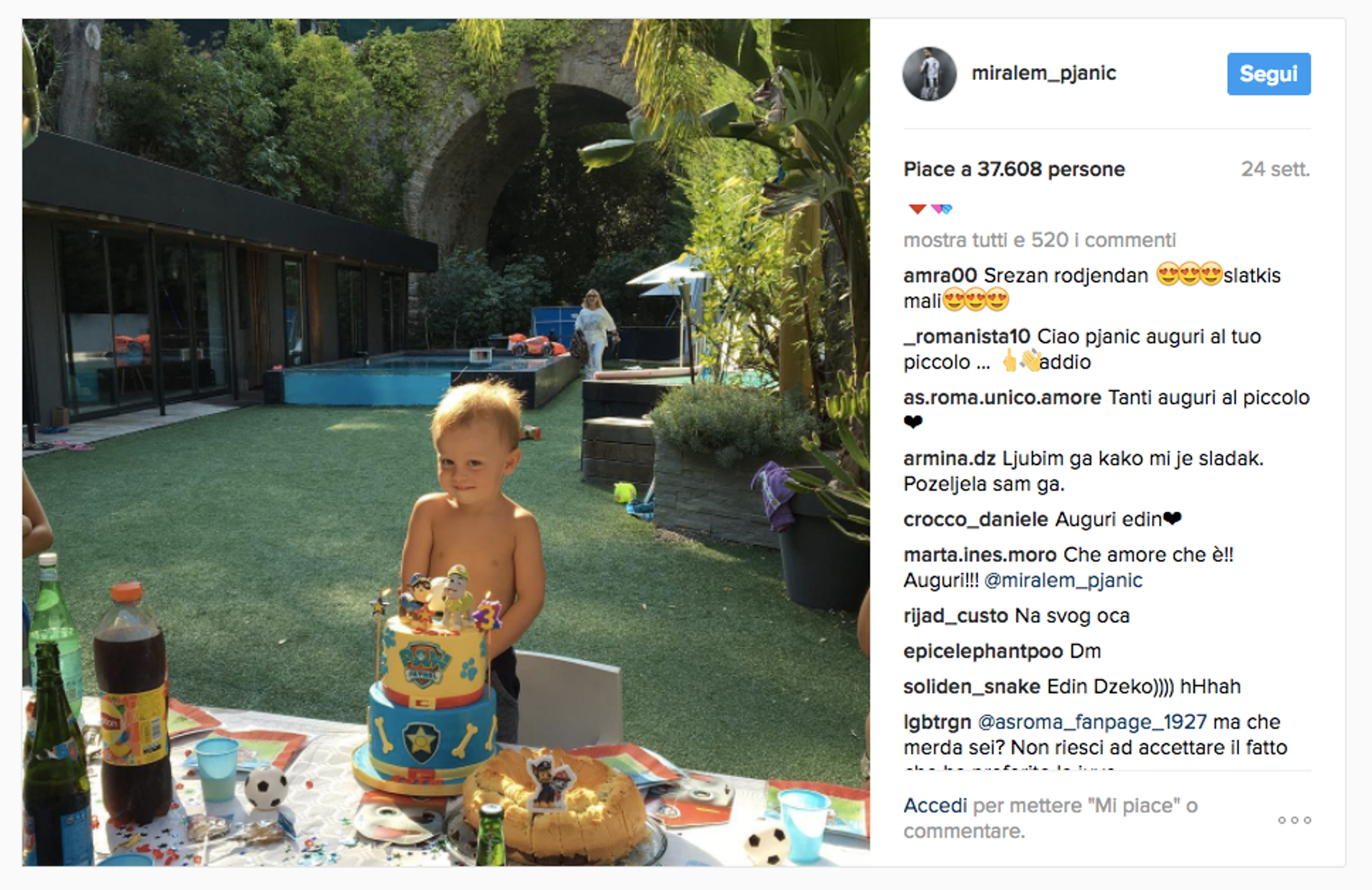Open soliden_snake commenter profile

[x=971, y=686]
